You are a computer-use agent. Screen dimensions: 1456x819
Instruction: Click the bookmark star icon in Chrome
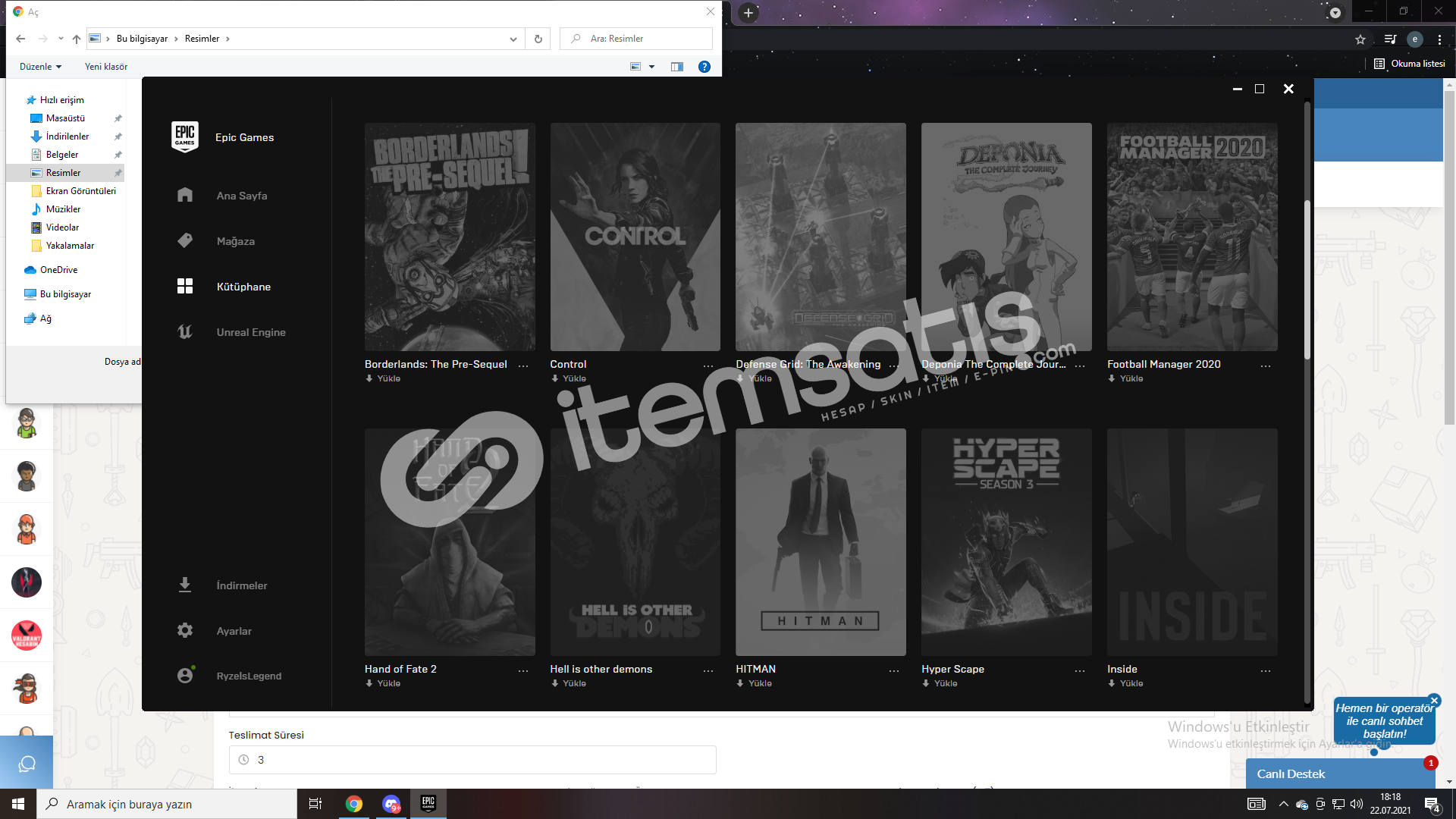pyautogui.click(x=1360, y=39)
